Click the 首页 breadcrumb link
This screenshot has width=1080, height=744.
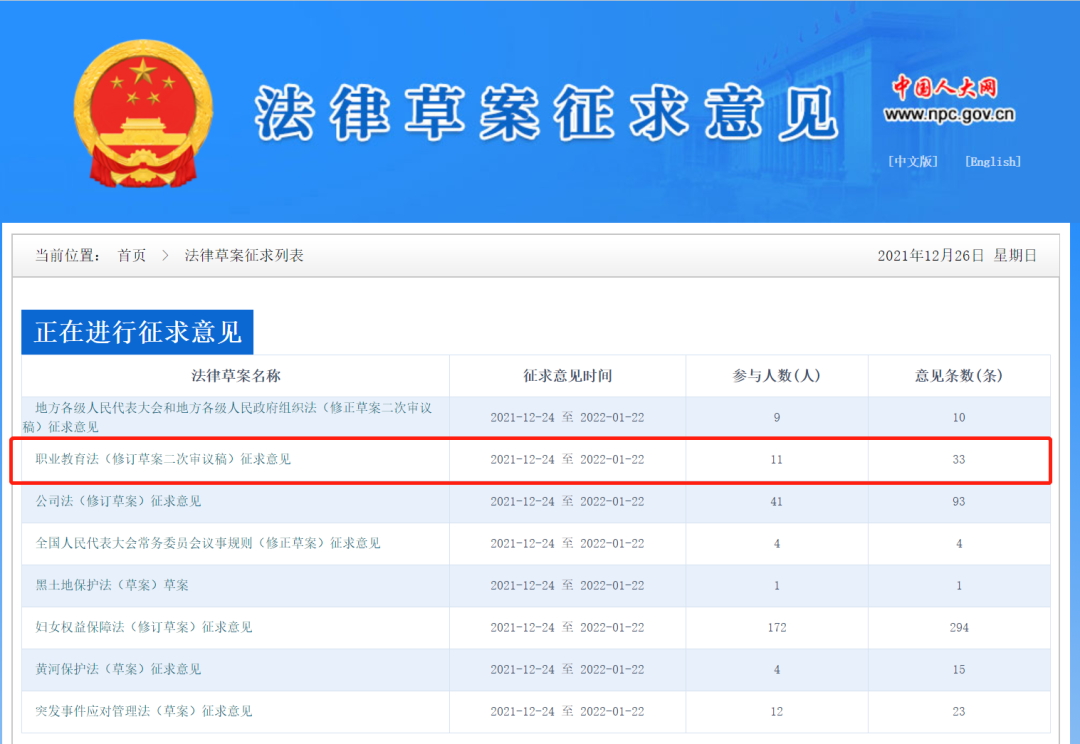pyautogui.click(x=132, y=255)
